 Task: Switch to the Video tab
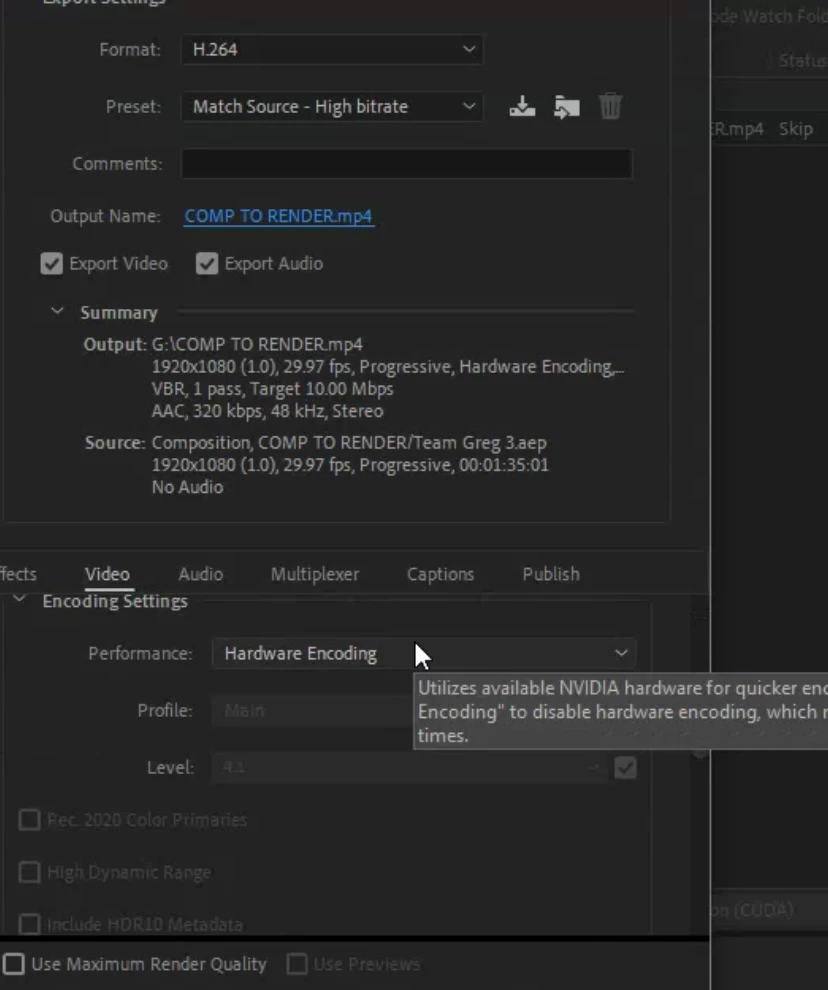click(x=107, y=574)
